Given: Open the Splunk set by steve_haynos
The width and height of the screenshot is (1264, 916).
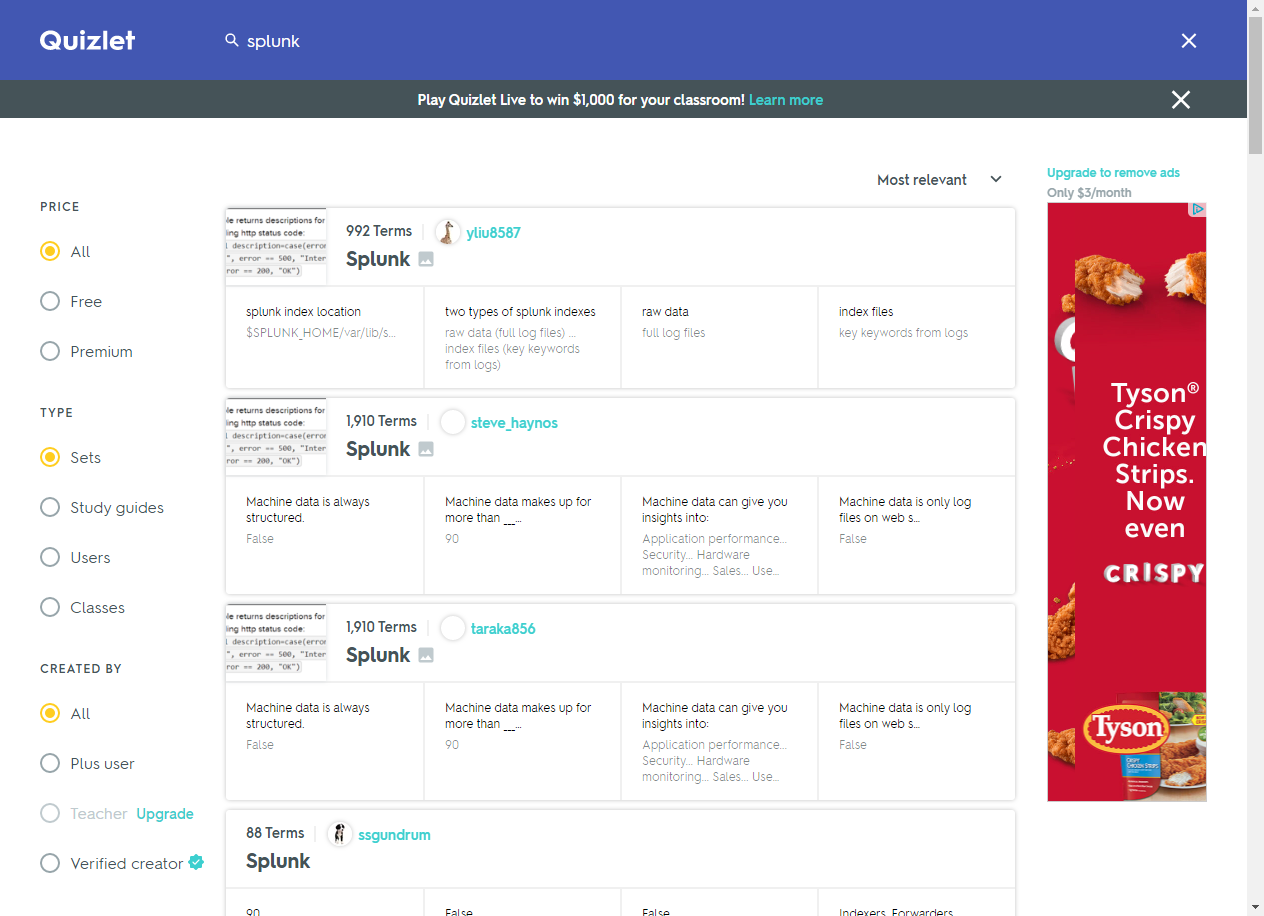Looking at the screenshot, I should [x=378, y=449].
